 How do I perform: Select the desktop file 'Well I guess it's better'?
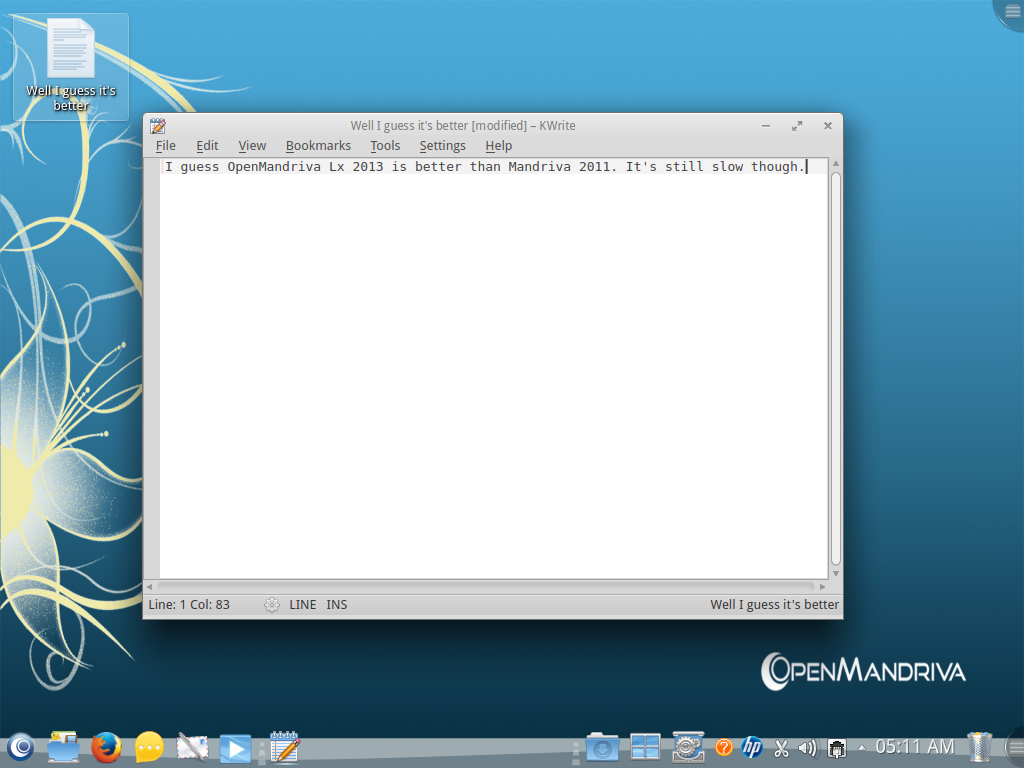point(71,67)
